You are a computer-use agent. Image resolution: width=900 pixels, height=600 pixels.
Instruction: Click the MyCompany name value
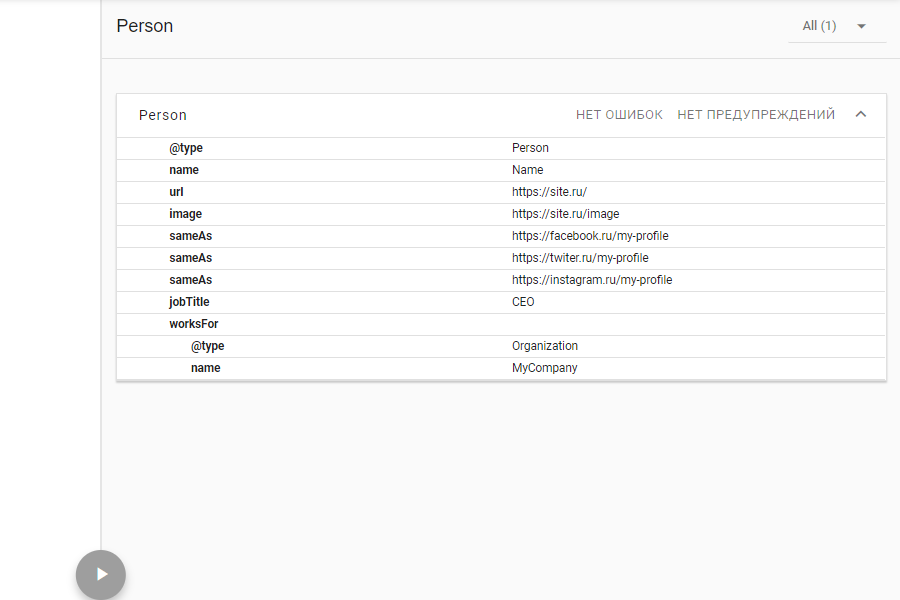pos(545,368)
